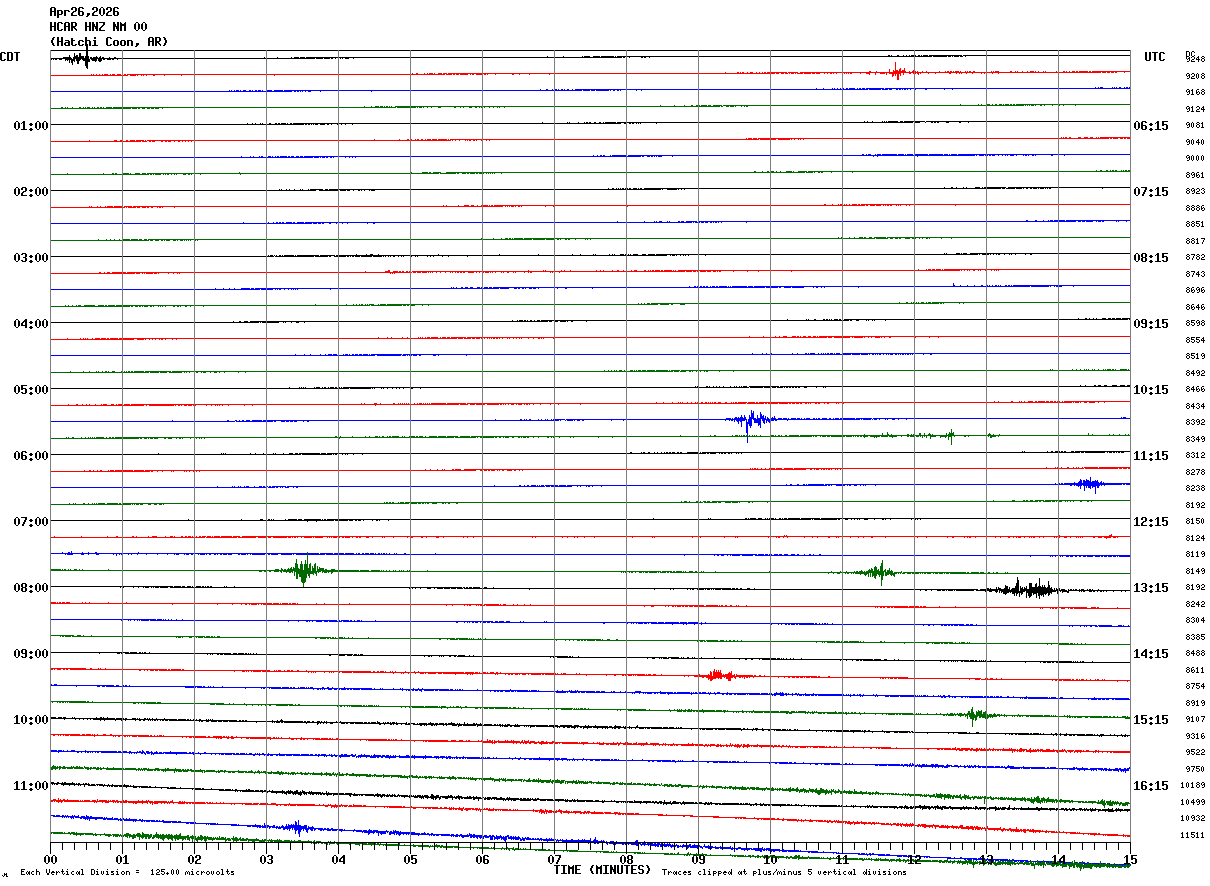Click the large green burst near minute 03 on the 8149 trace

coord(304,570)
